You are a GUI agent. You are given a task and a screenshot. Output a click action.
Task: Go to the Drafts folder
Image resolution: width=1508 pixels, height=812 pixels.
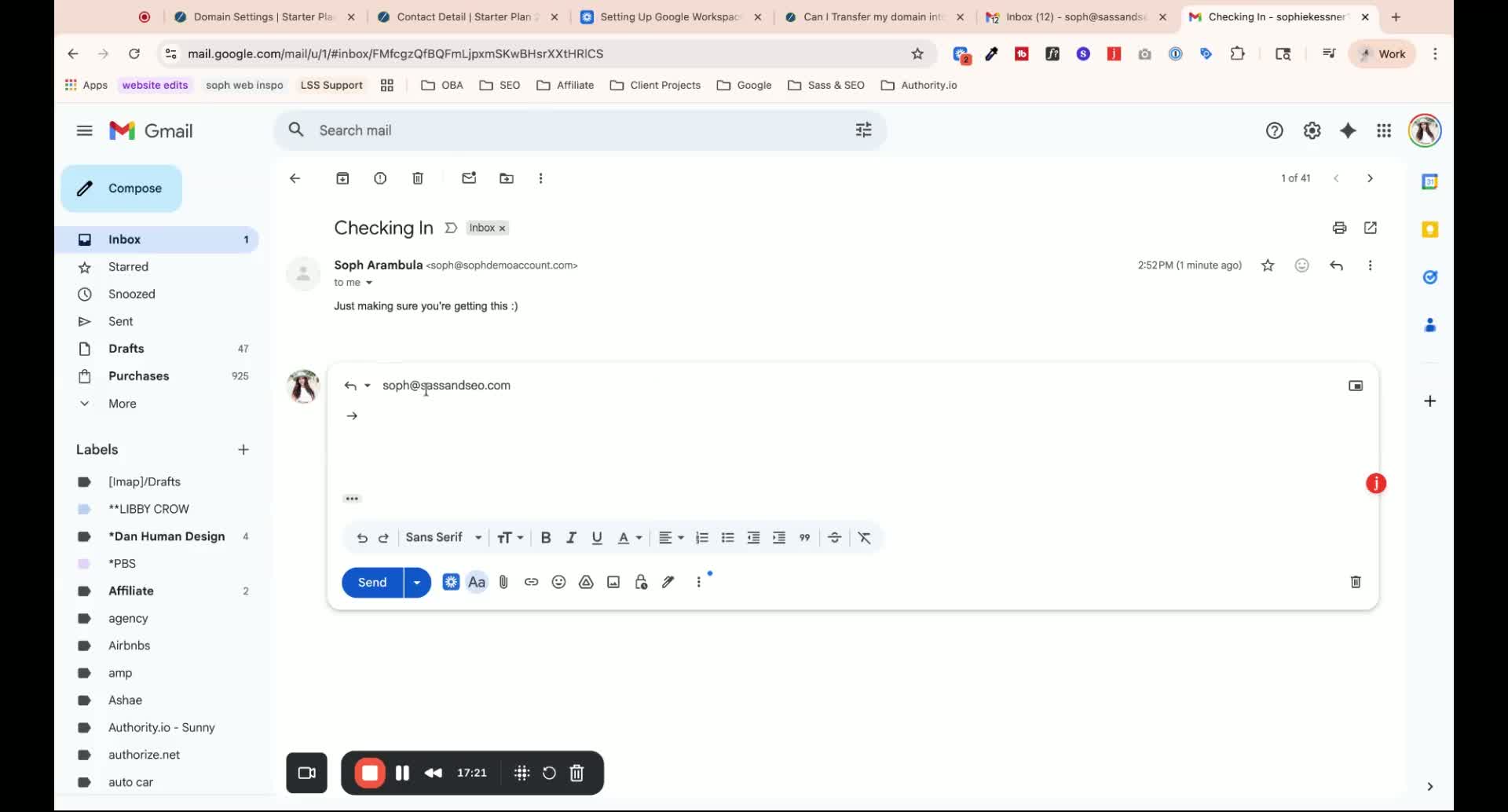tap(126, 349)
